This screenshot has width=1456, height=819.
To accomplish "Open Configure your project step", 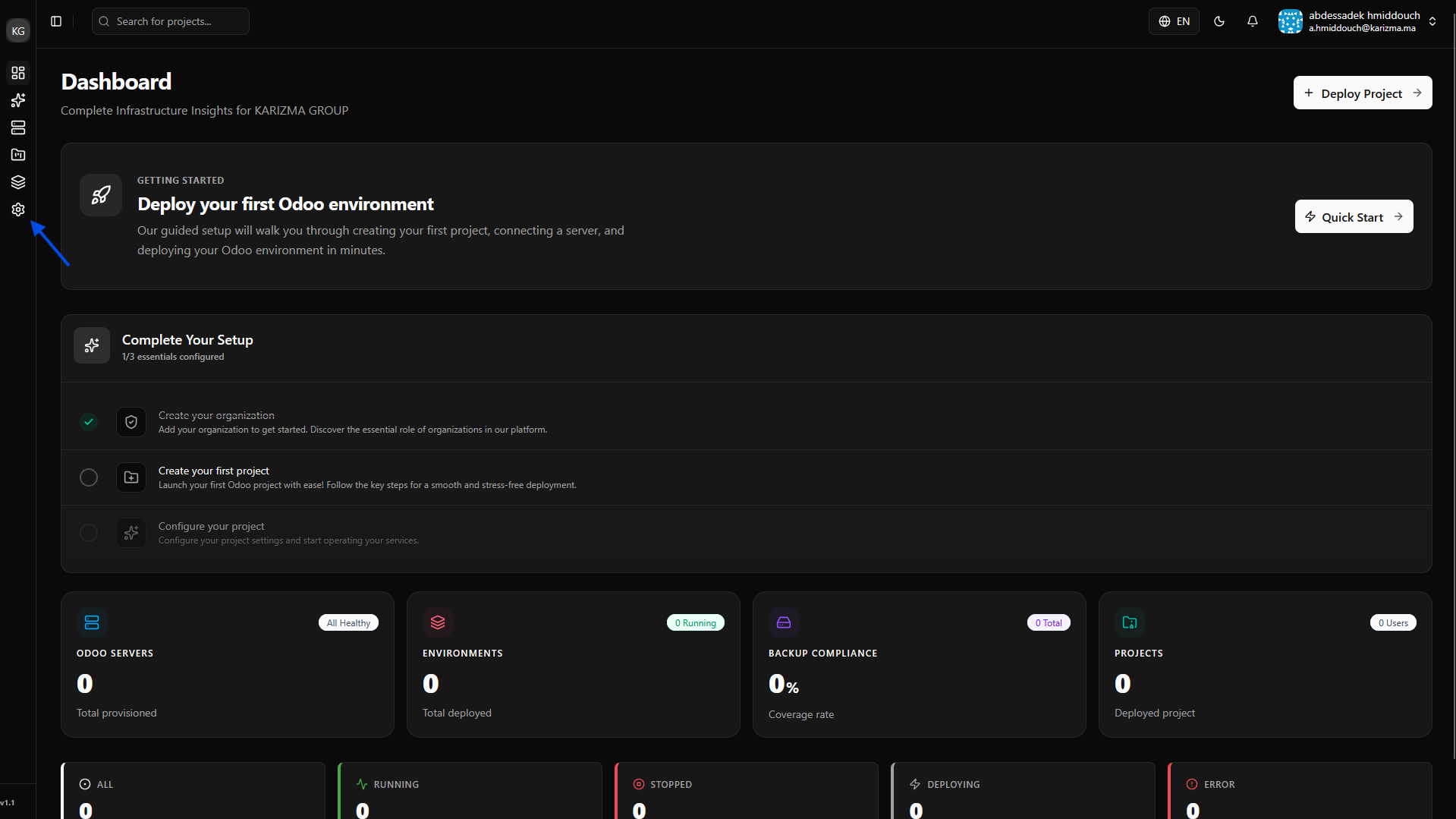I will [x=747, y=533].
